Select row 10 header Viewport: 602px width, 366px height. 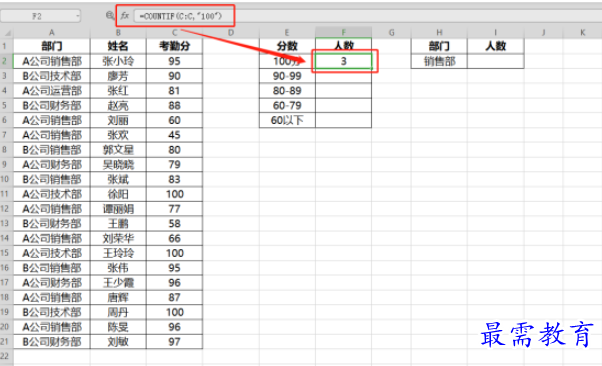pyautogui.click(x=7, y=179)
